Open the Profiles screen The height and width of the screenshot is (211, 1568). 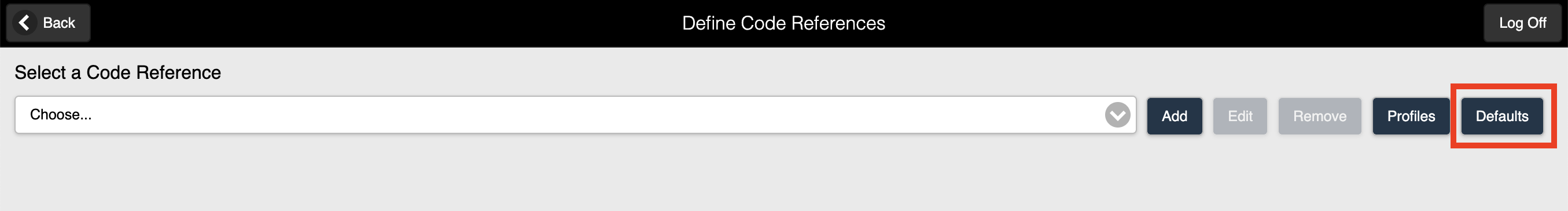coord(1411,116)
